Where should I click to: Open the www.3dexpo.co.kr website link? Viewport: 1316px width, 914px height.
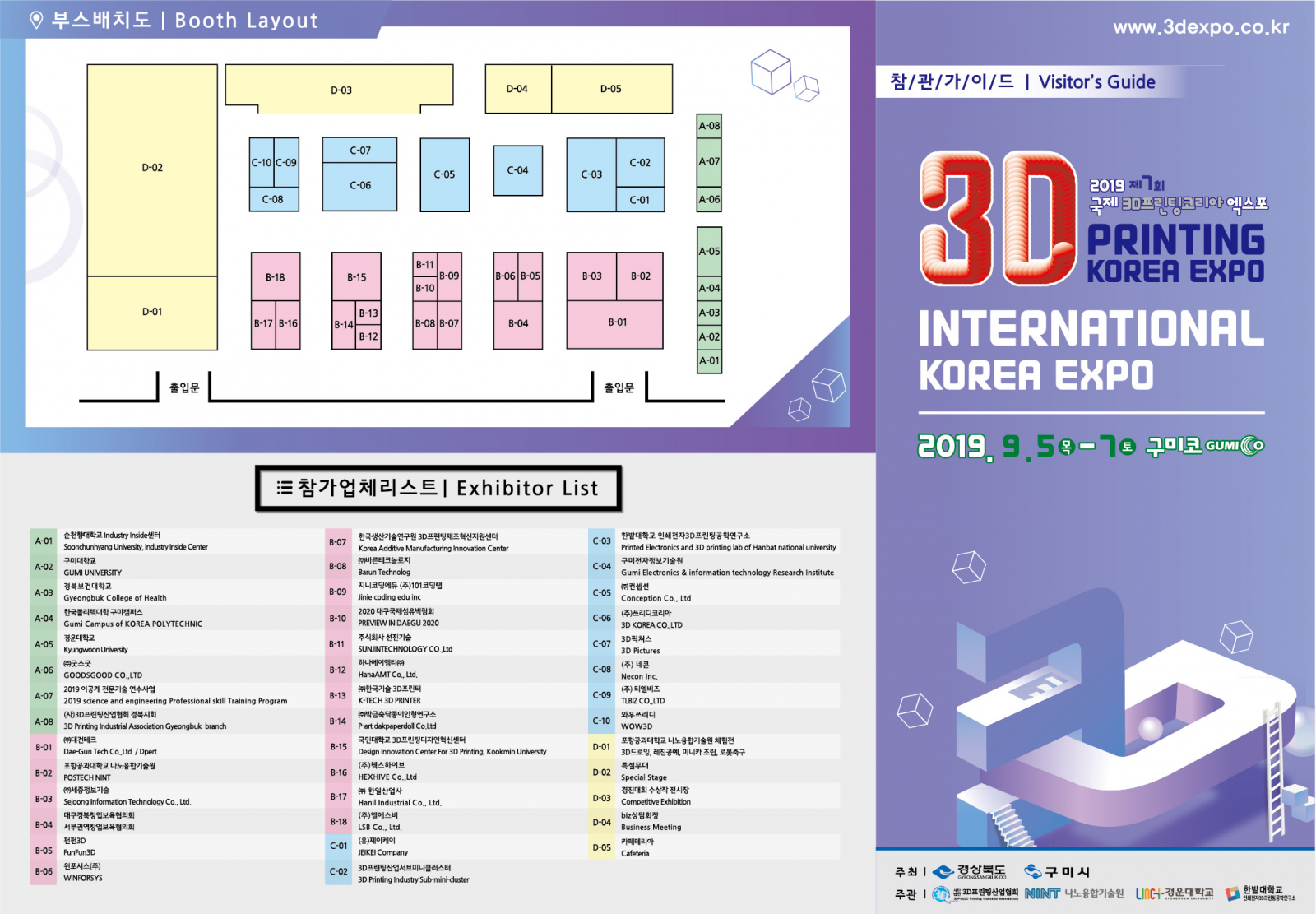point(1201,27)
